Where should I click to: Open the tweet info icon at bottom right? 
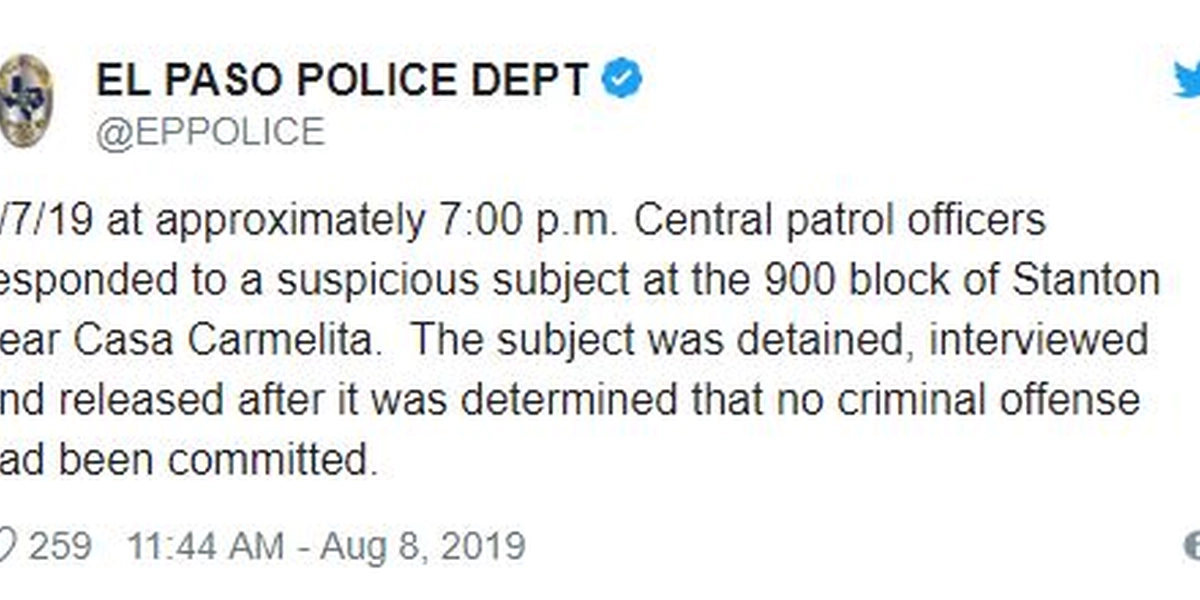click(1192, 546)
